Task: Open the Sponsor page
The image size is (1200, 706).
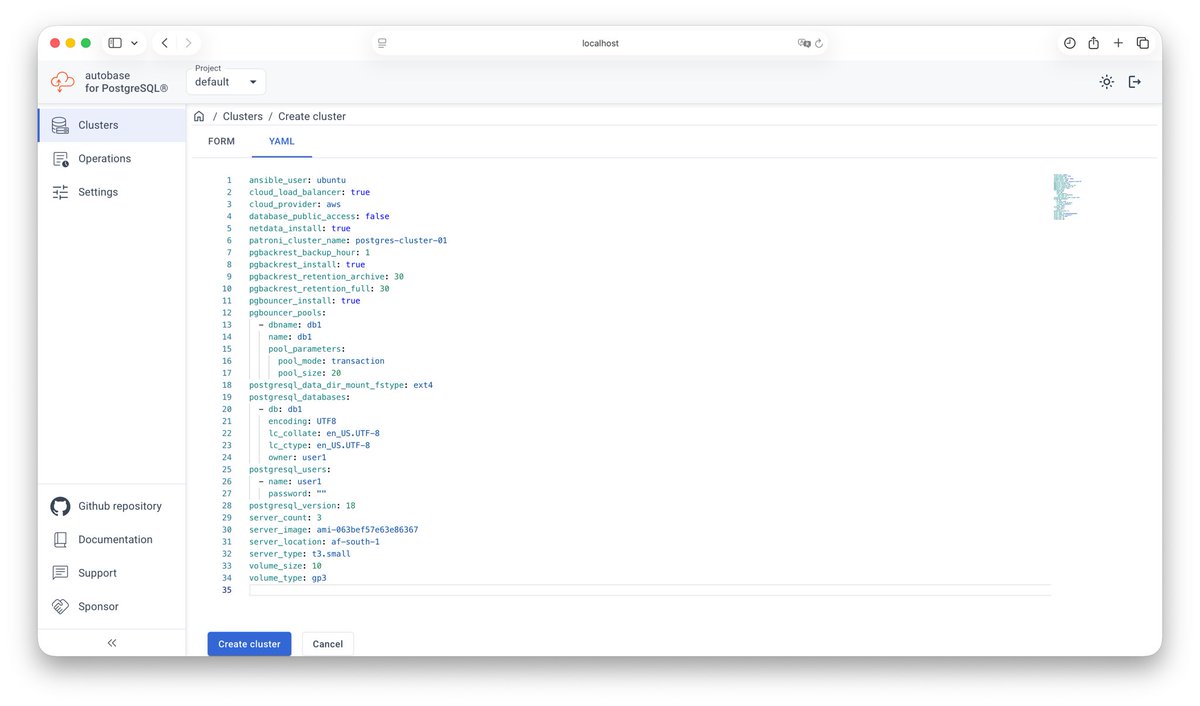Action: [x=98, y=606]
